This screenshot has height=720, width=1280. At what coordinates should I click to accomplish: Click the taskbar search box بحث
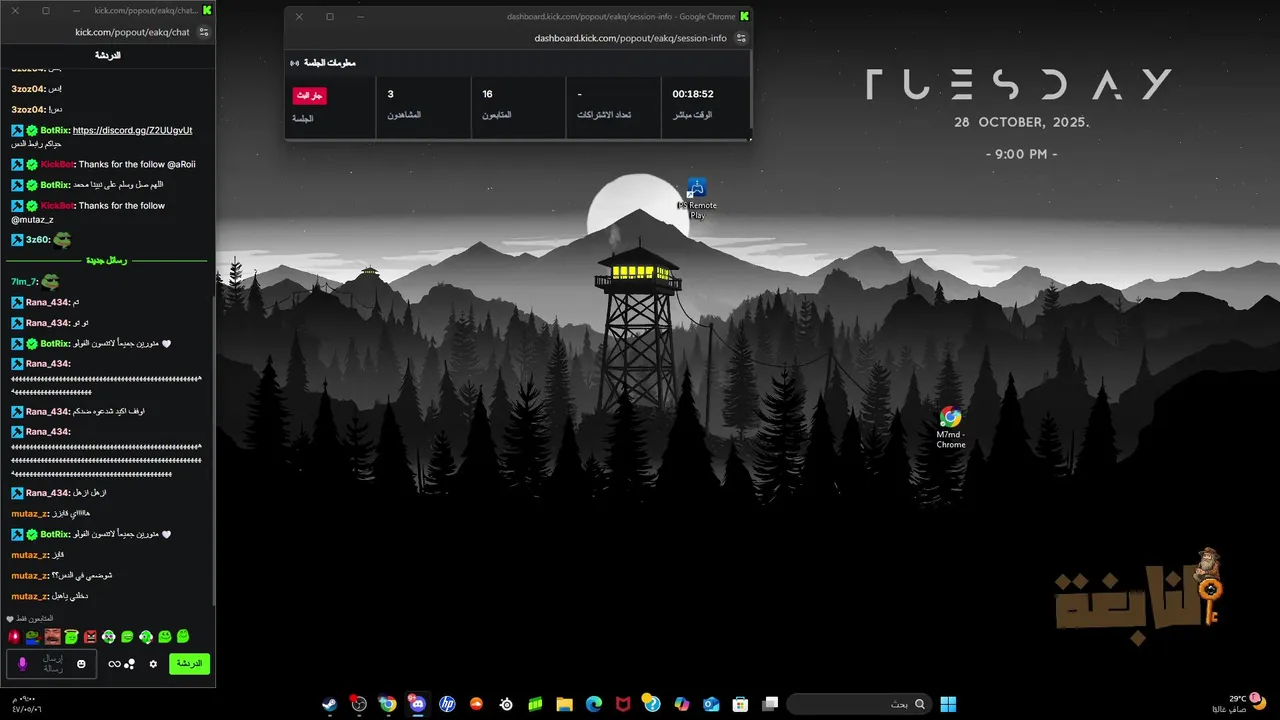858,704
